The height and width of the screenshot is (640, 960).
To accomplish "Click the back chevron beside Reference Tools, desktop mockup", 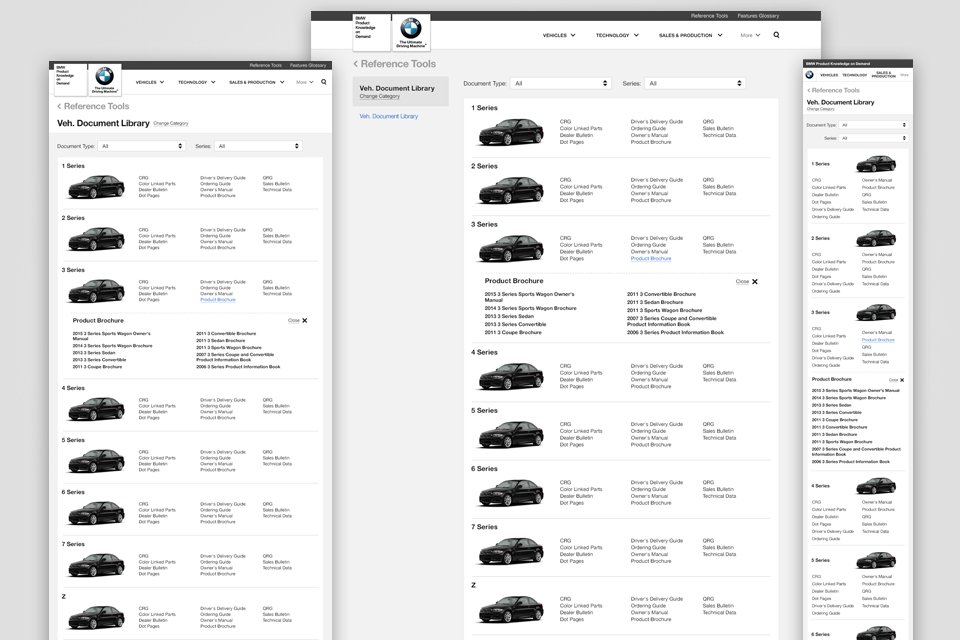I will tap(356, 64).
